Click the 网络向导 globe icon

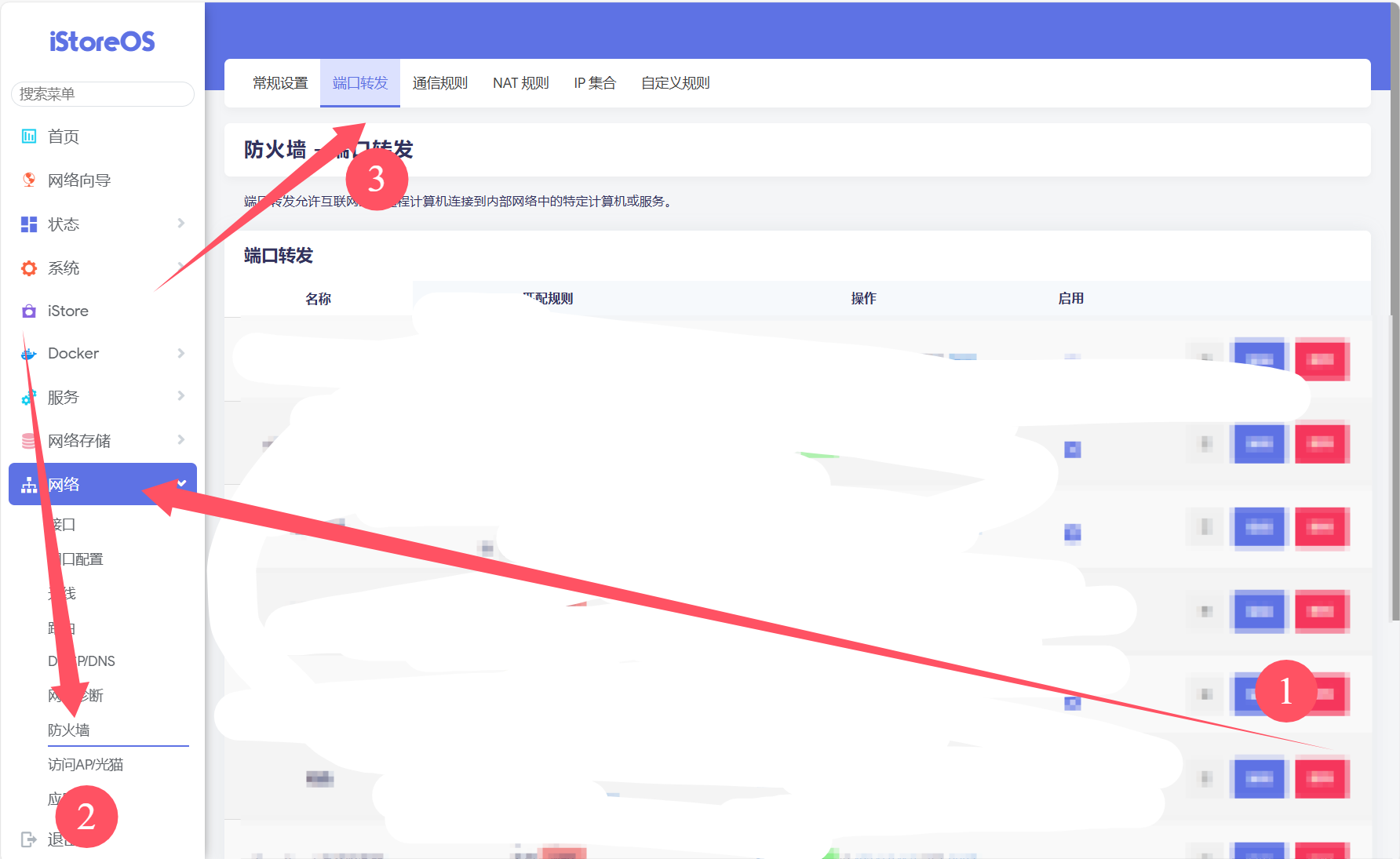(29, 180)
